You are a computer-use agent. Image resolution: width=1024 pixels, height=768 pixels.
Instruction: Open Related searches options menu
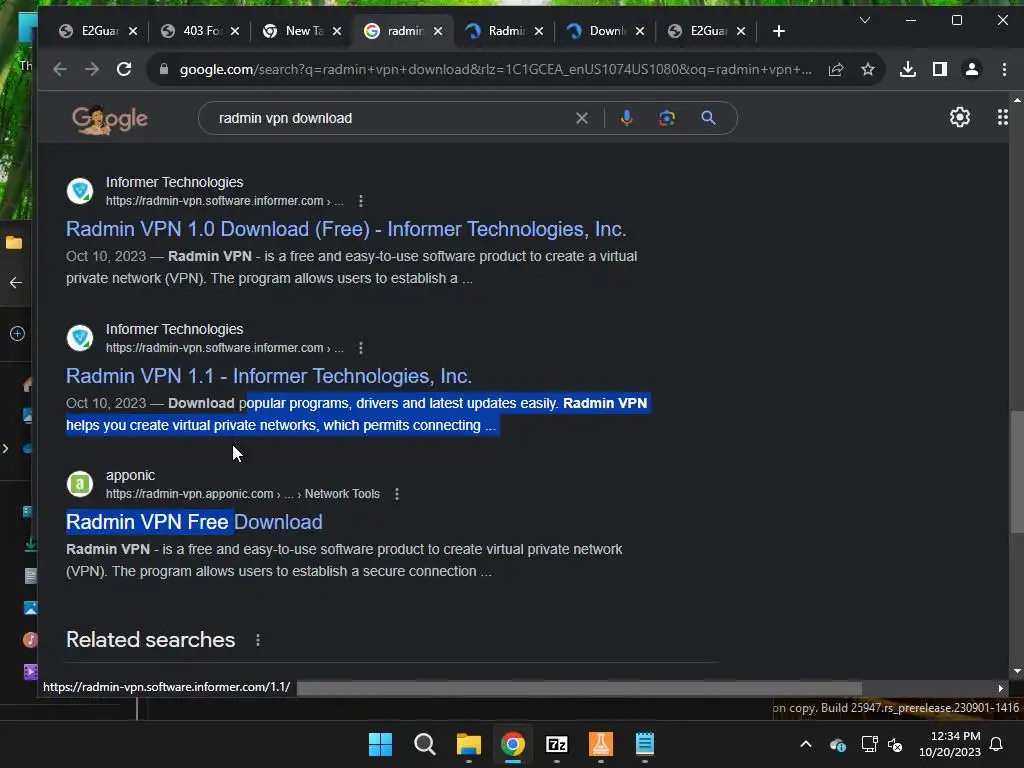(258, 640)
